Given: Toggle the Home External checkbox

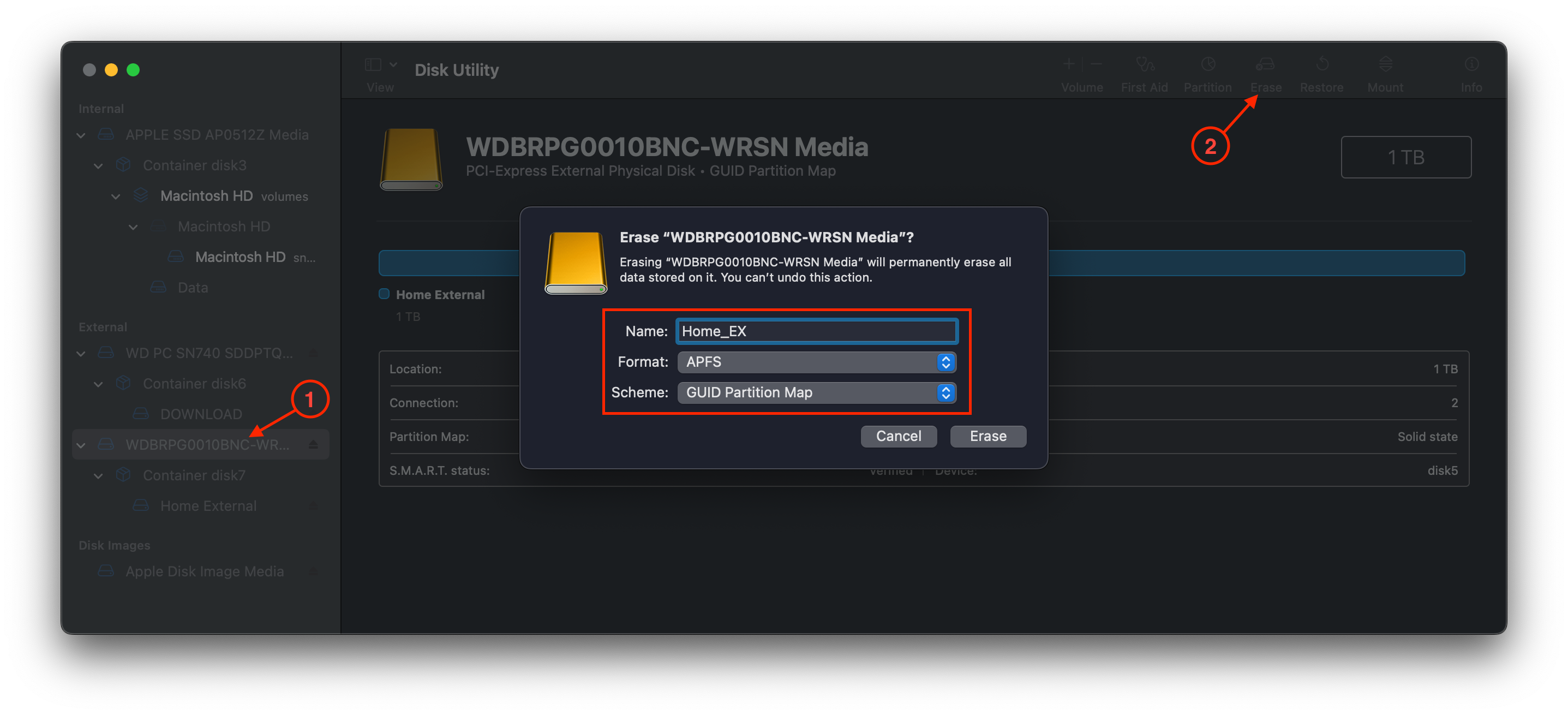Looking at the screenshot, I should pyautogui.click(x=384, y=294).
